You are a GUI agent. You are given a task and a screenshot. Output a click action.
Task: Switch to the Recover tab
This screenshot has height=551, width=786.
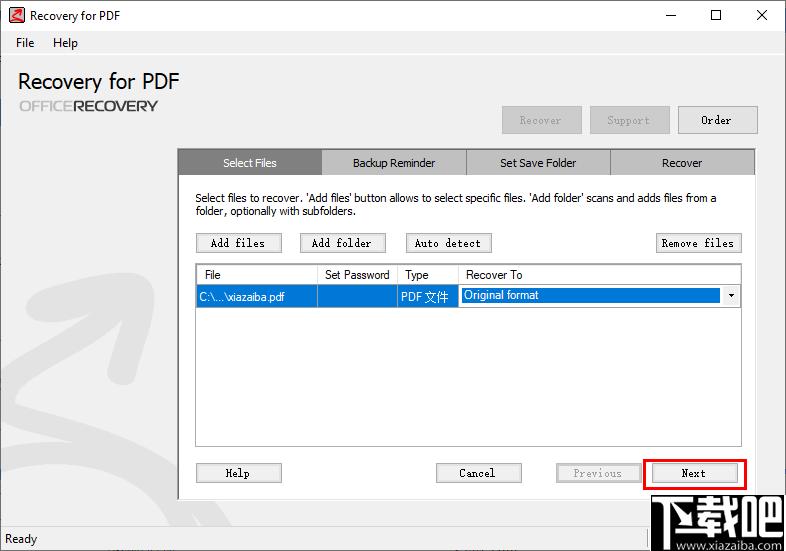(682, 162)
